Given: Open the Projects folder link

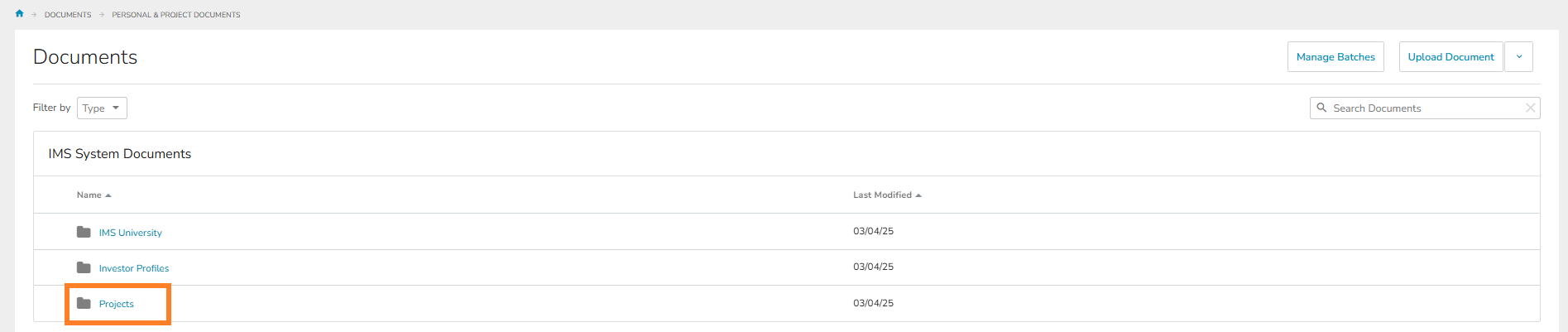Looking at the screenshot, I should pyautogui.click(x=117, y=304).
